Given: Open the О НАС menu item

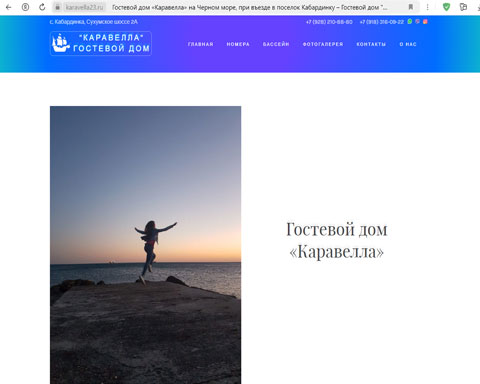Looking at the screenshot, I should (x=408, y=44).
